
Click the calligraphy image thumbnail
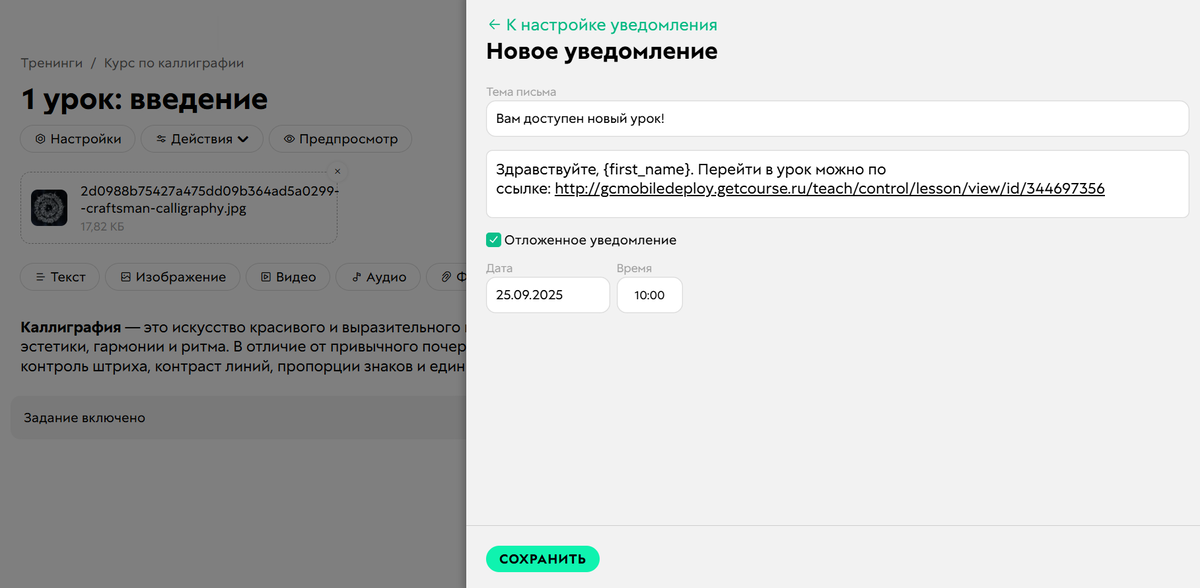pyautogui.click(x=49, y=207)
